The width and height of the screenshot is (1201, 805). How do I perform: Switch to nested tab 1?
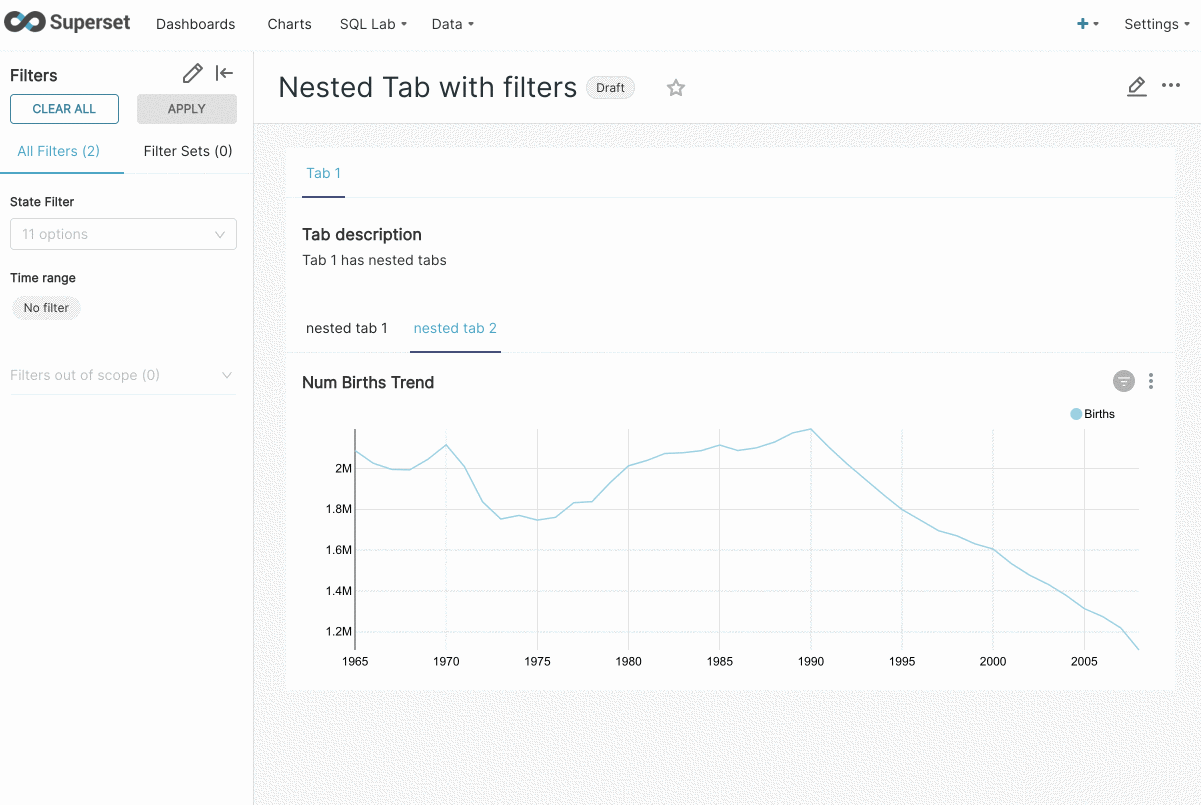tap(347, 328)
